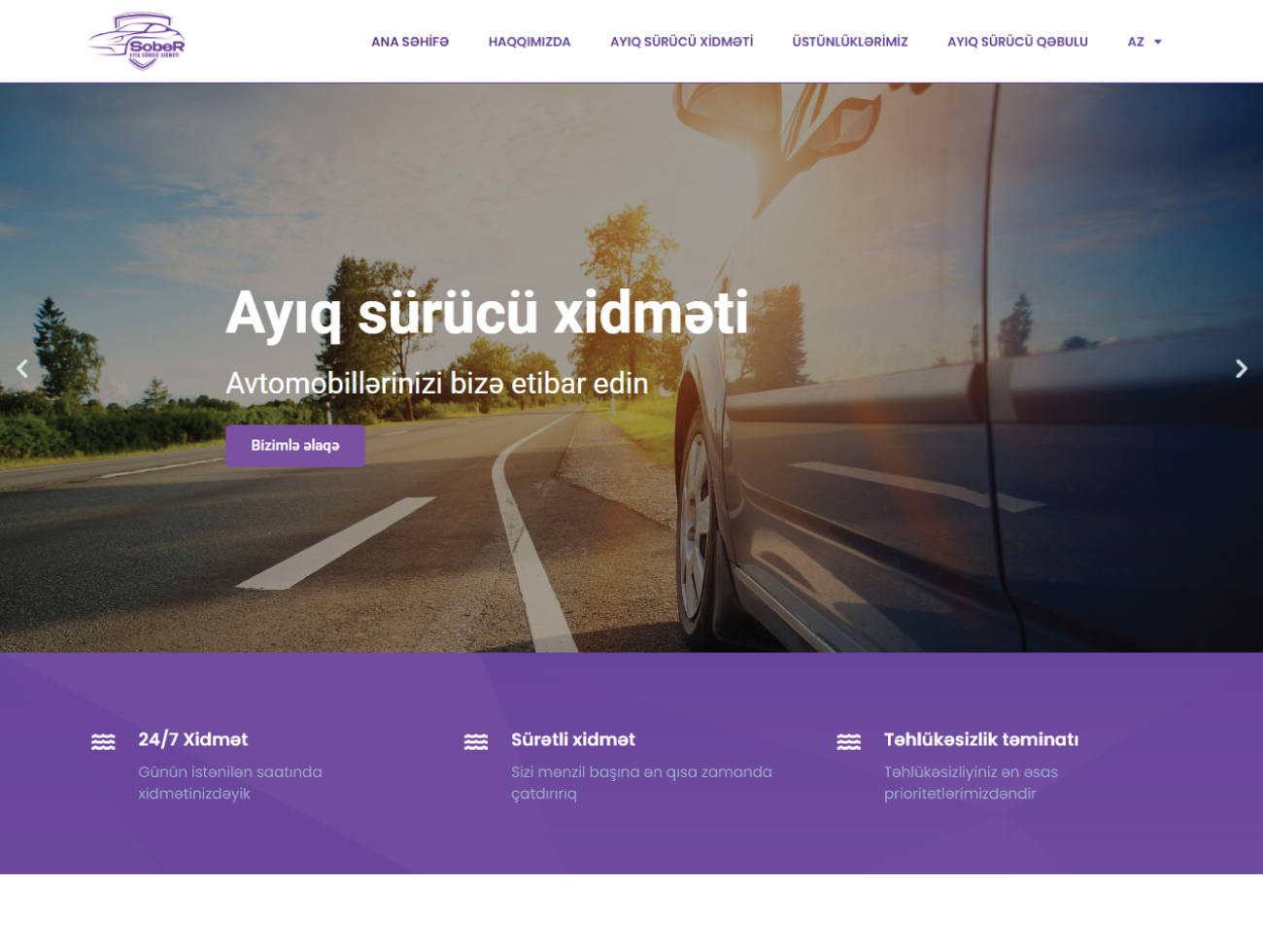
Task: Select AYIQ SÜRÜCÜ XİDMƏTİ menu item
Action: pos(681,42)
